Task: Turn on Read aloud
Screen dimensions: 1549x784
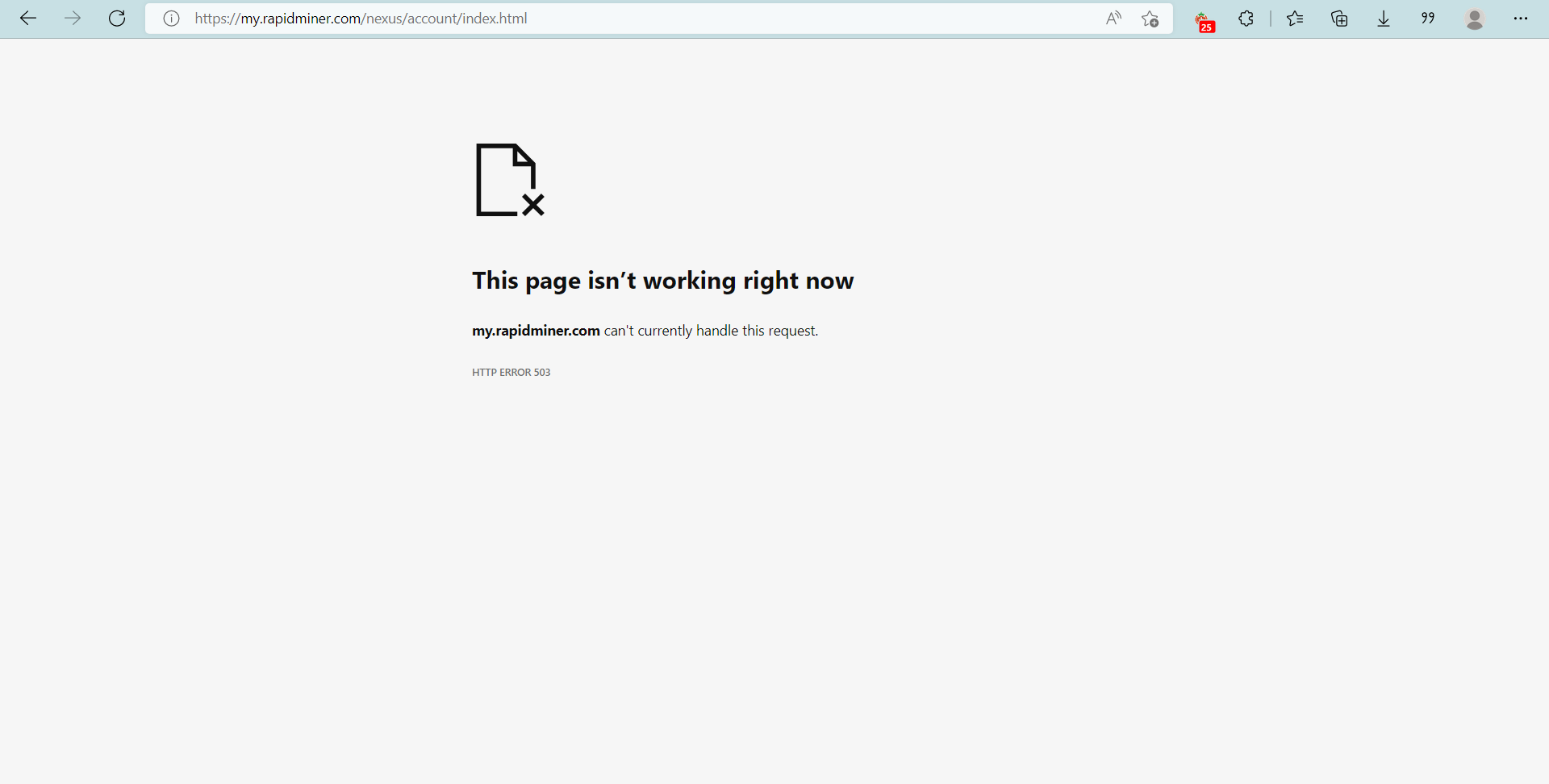Action: (1113, 19)
